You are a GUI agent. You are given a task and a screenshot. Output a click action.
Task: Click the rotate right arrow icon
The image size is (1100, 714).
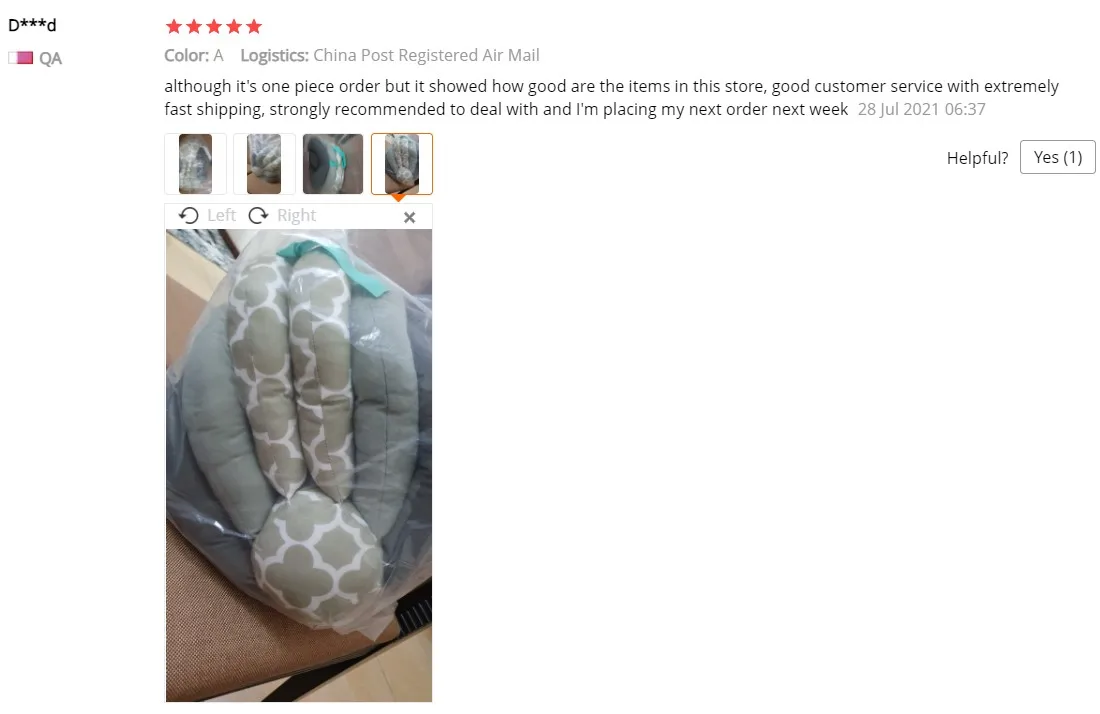pos(258,215)
